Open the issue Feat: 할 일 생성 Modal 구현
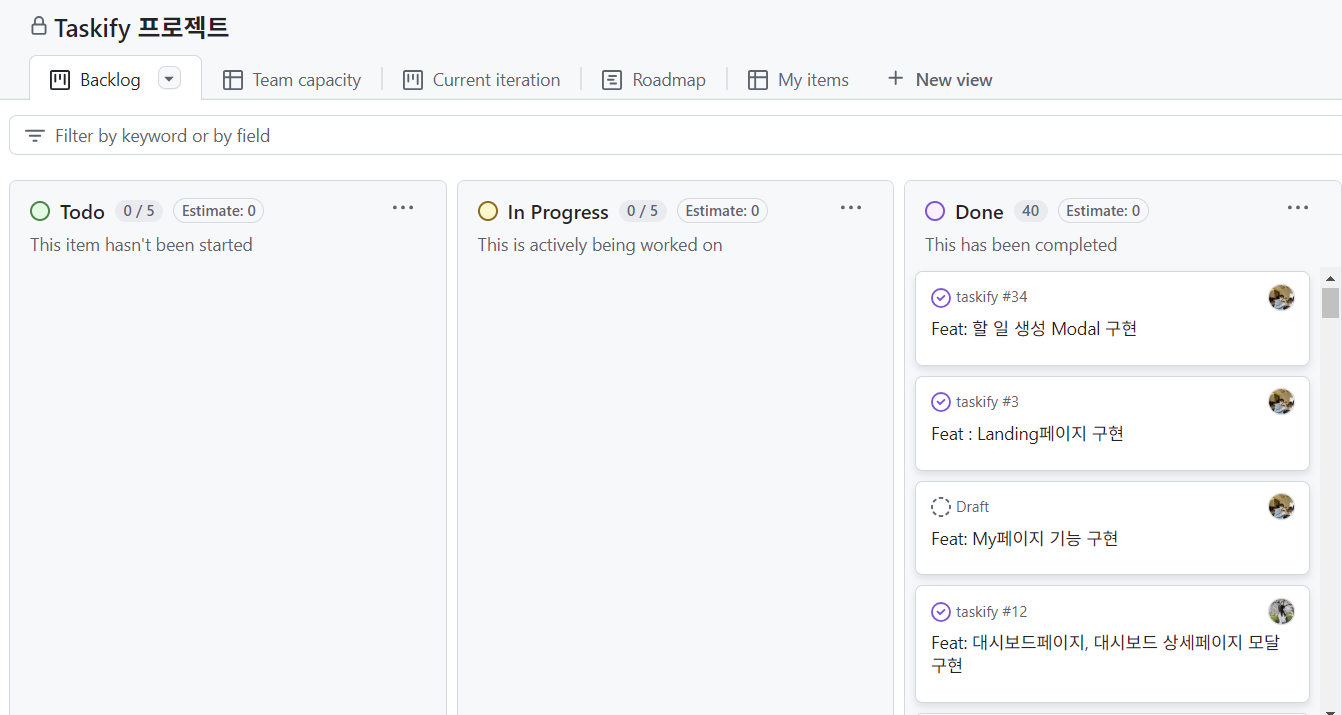1342x715 pixels. (1034, 329)
